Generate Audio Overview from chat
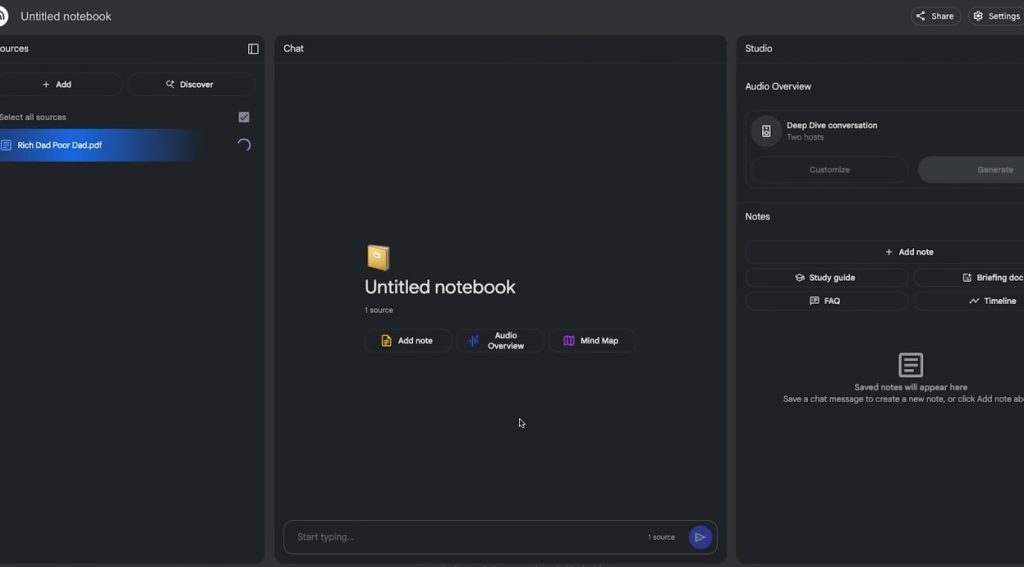 coord(500,341)
